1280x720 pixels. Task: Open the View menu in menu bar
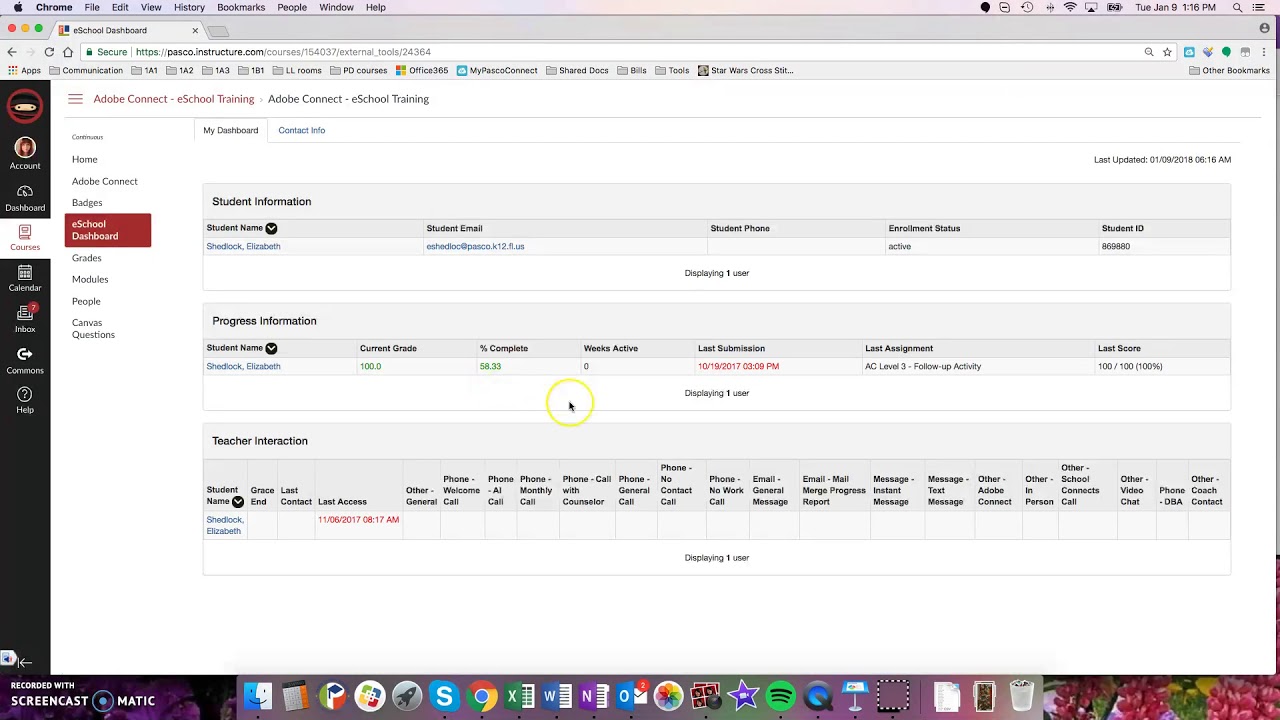[151, 7]
